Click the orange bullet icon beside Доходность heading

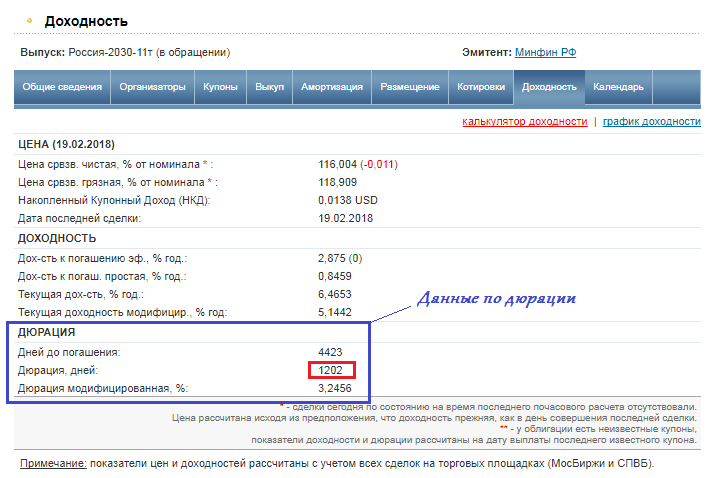click(x=30, y=21)
